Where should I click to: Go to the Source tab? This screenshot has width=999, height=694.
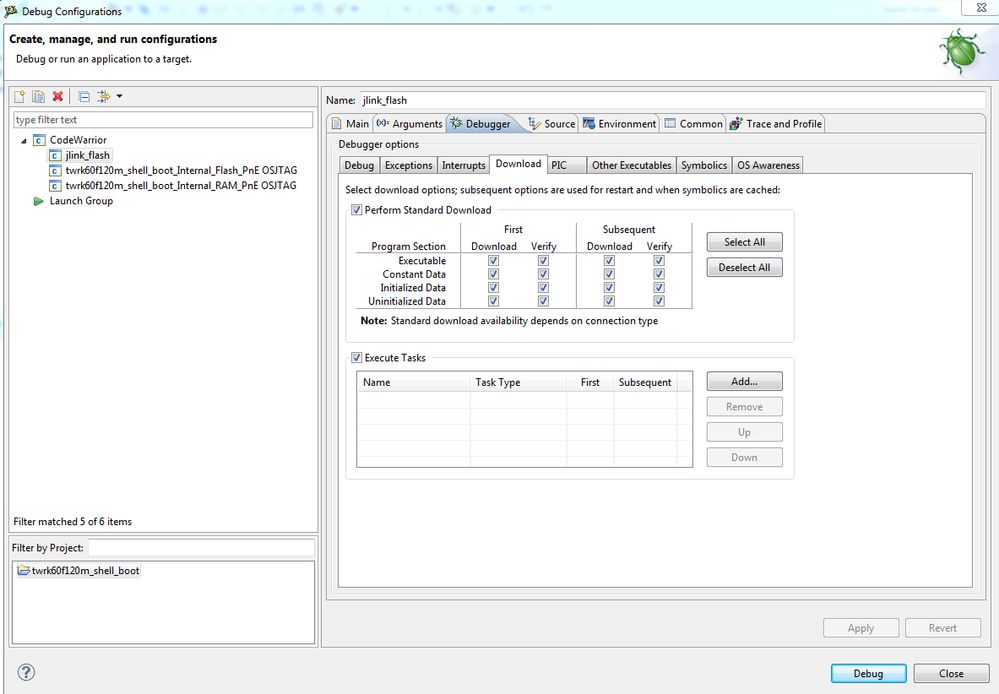coord(552,124)
